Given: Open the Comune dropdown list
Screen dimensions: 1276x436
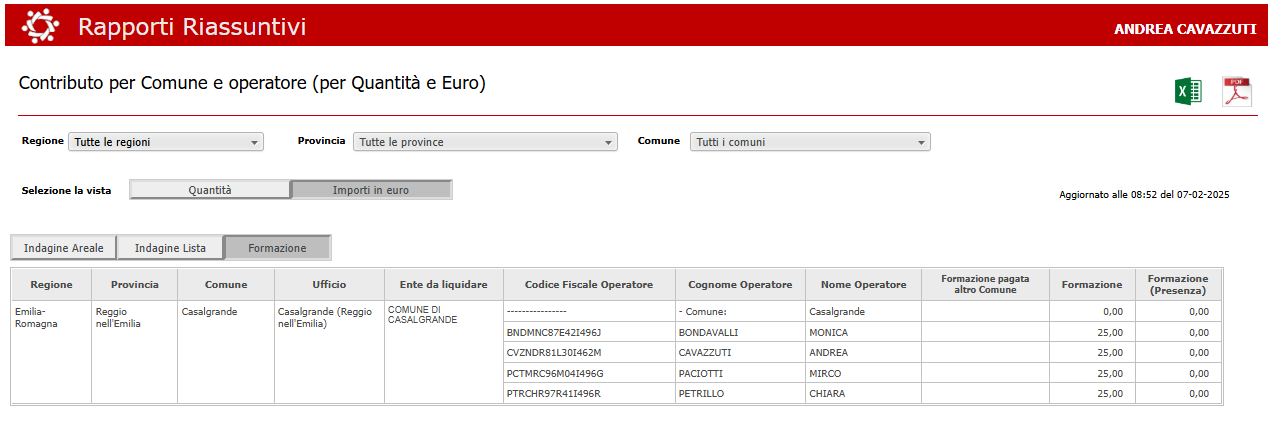Looking at the screenshot, I should (x=810, y=142).
